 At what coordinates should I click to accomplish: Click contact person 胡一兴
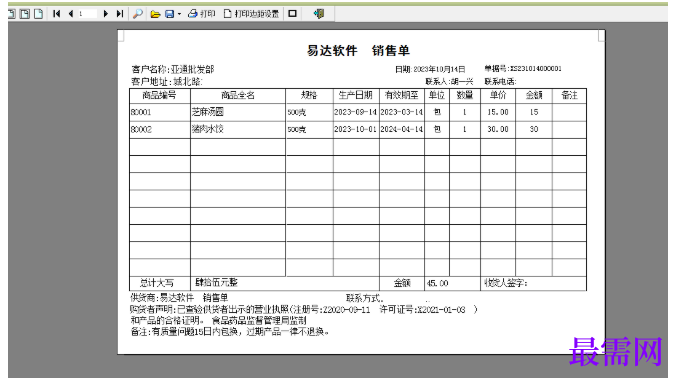462,81
